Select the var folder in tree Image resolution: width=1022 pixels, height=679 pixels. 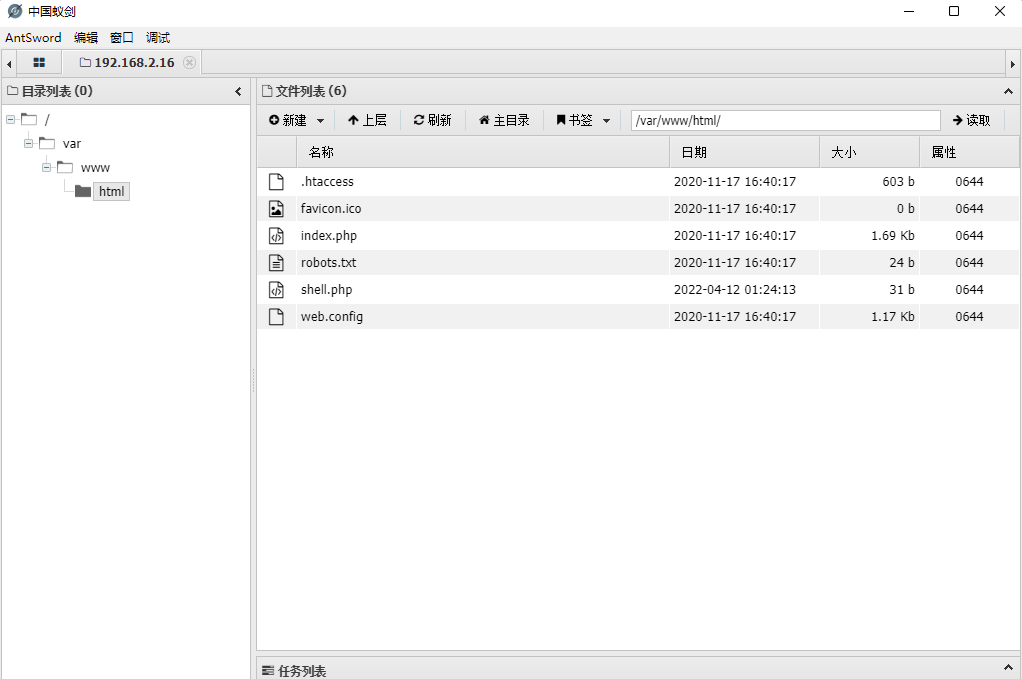(x=72, y=143)
